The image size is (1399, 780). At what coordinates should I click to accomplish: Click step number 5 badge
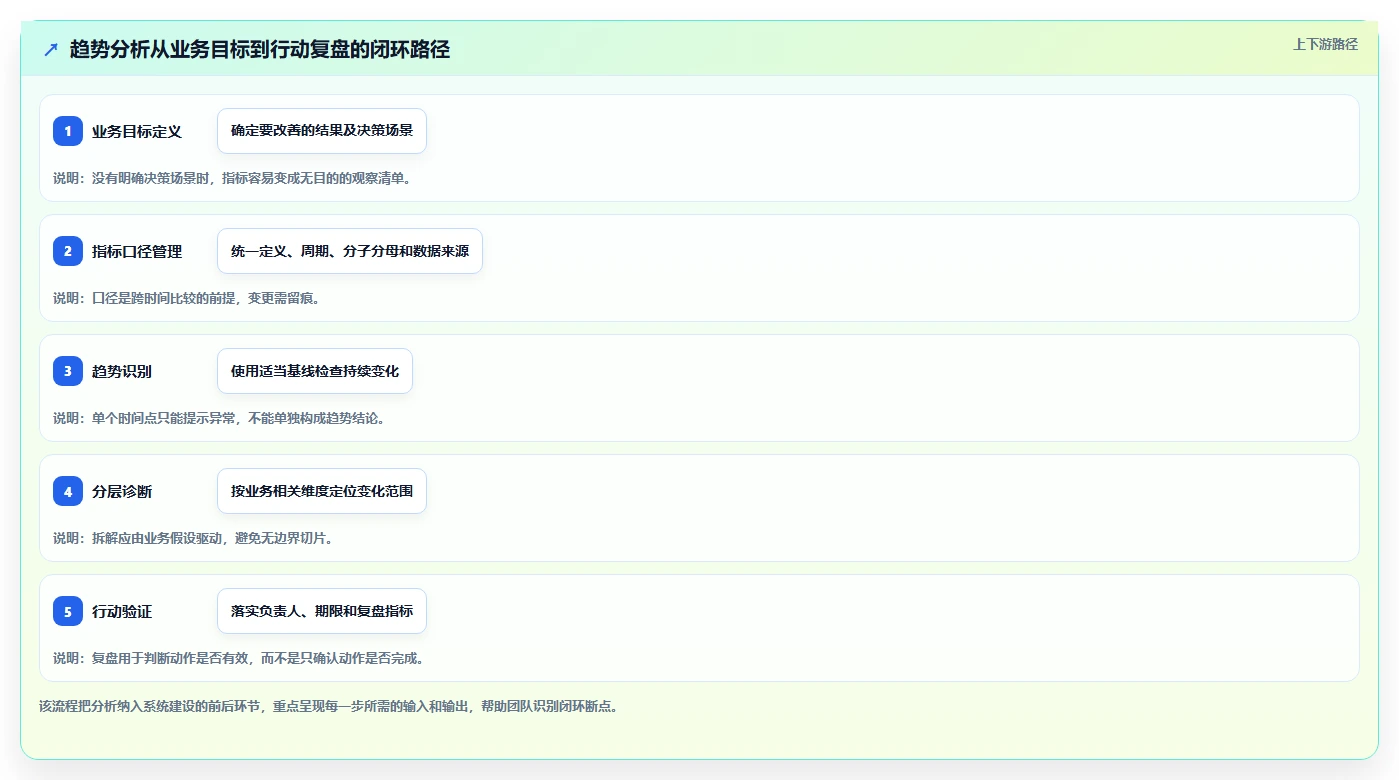68,611
